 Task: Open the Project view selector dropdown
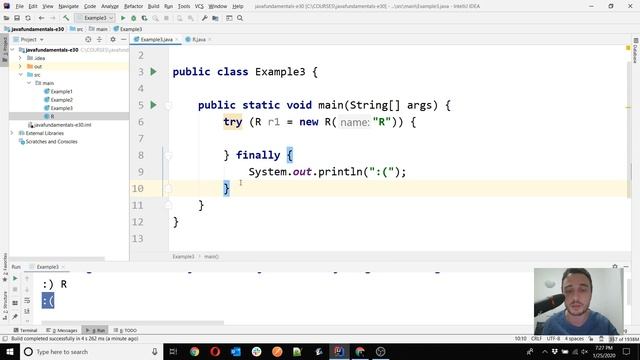[x=29, y=40]
